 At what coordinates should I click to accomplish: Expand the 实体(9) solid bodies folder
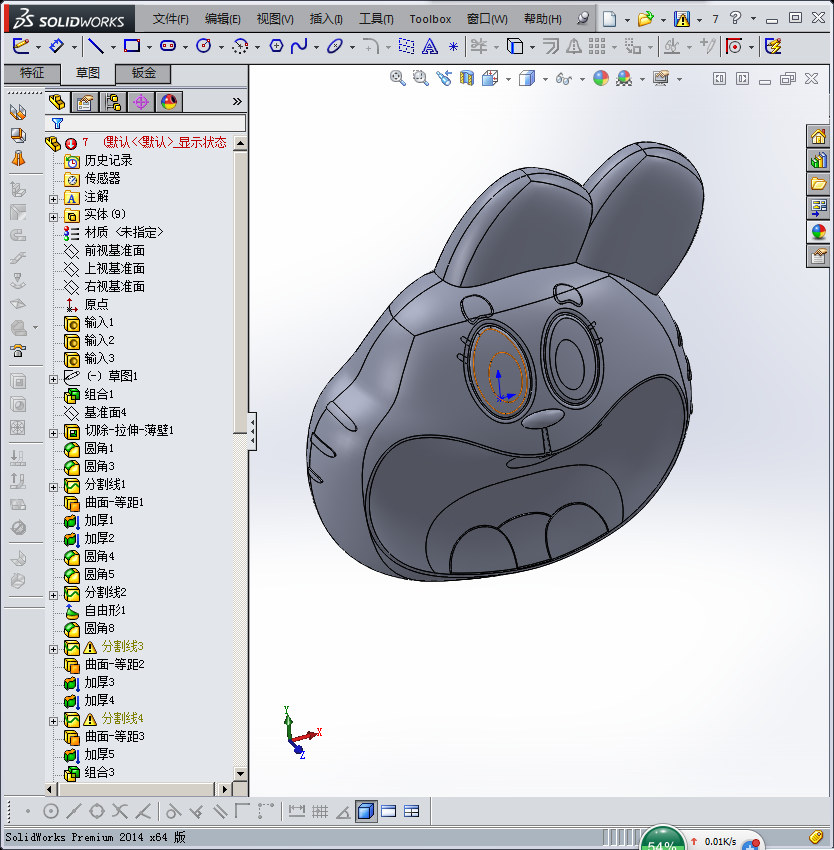(x=53, y=217)
